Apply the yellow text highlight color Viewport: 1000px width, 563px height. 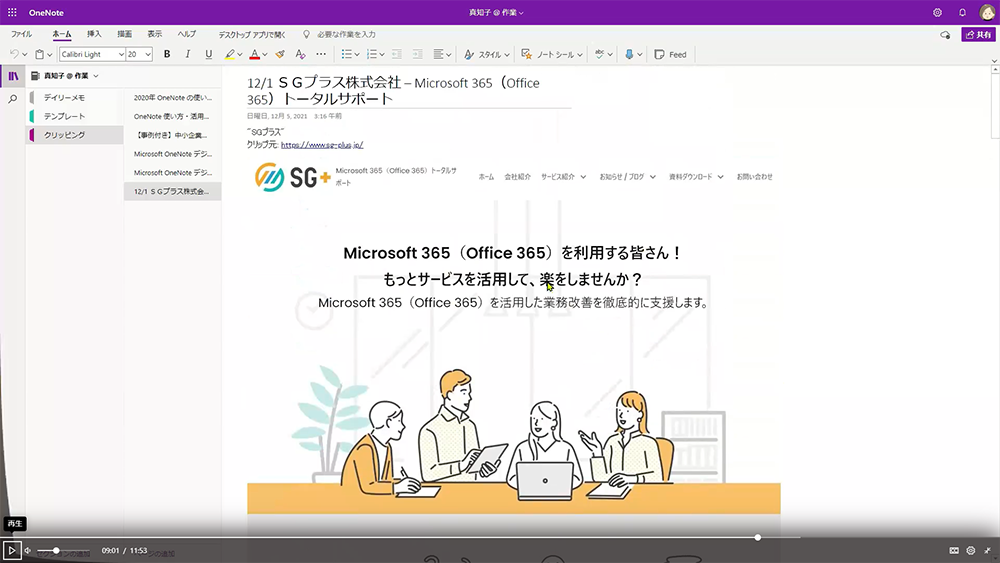coord(230,54)
